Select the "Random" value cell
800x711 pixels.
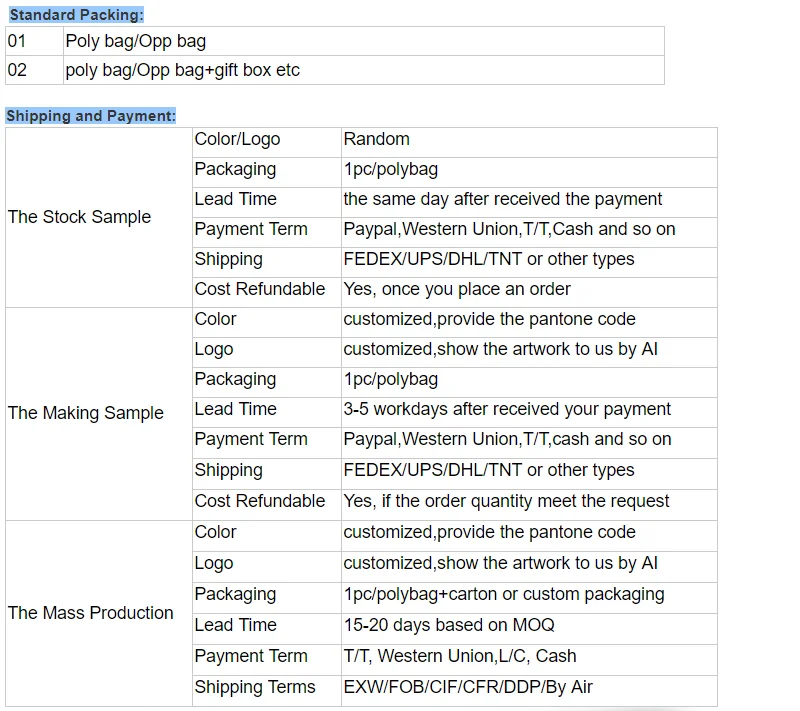click(x=376, y=140)
